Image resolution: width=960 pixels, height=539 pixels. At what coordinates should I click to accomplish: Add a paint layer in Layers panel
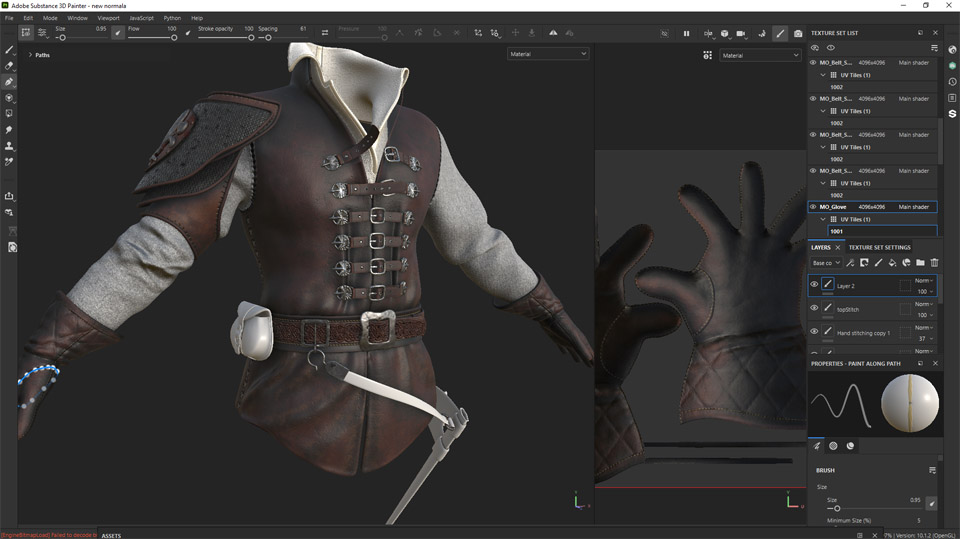tap(878, 263)
